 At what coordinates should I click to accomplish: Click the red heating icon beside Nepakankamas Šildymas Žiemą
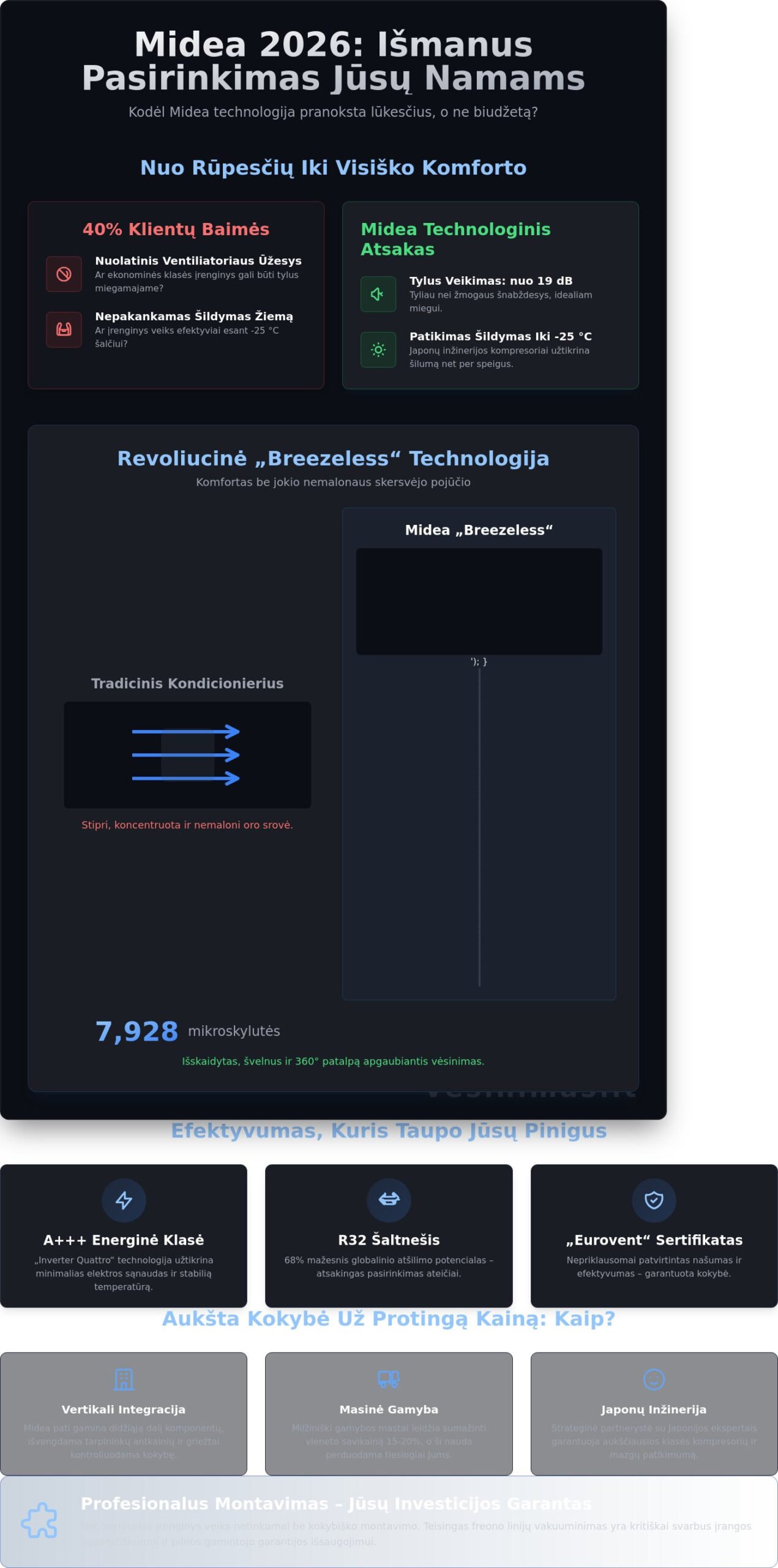tap(64, 330)
